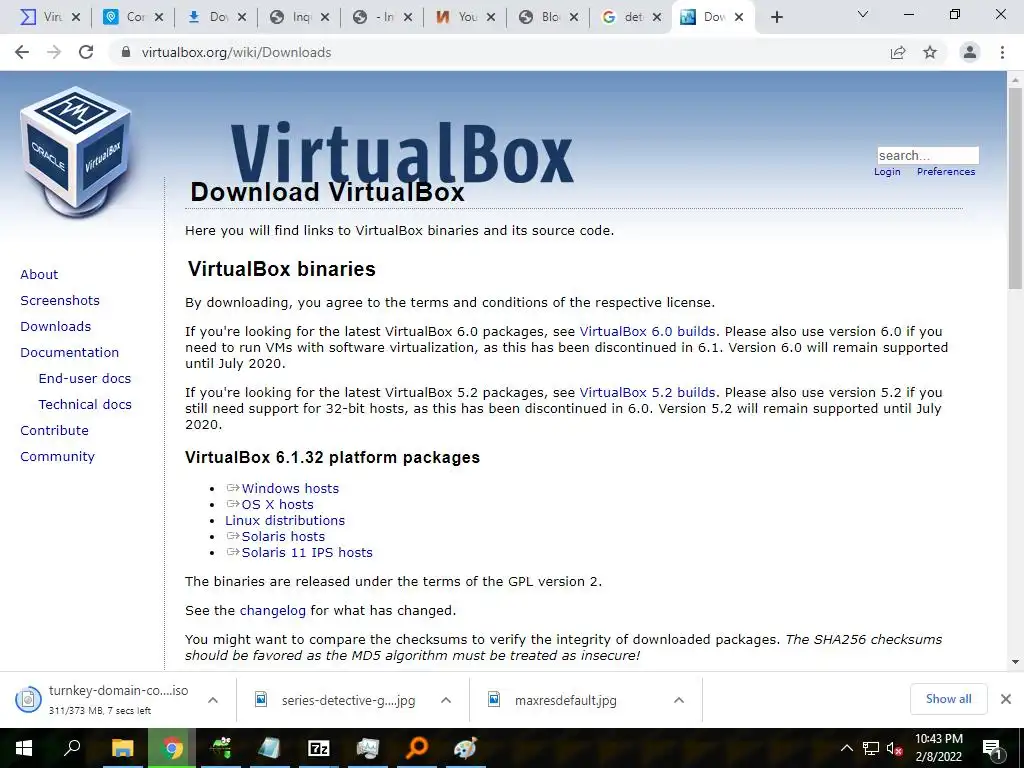Open 7-Zip from the taskbar
The width and height of the screenshot is (1024, 768).
[319, 748]
